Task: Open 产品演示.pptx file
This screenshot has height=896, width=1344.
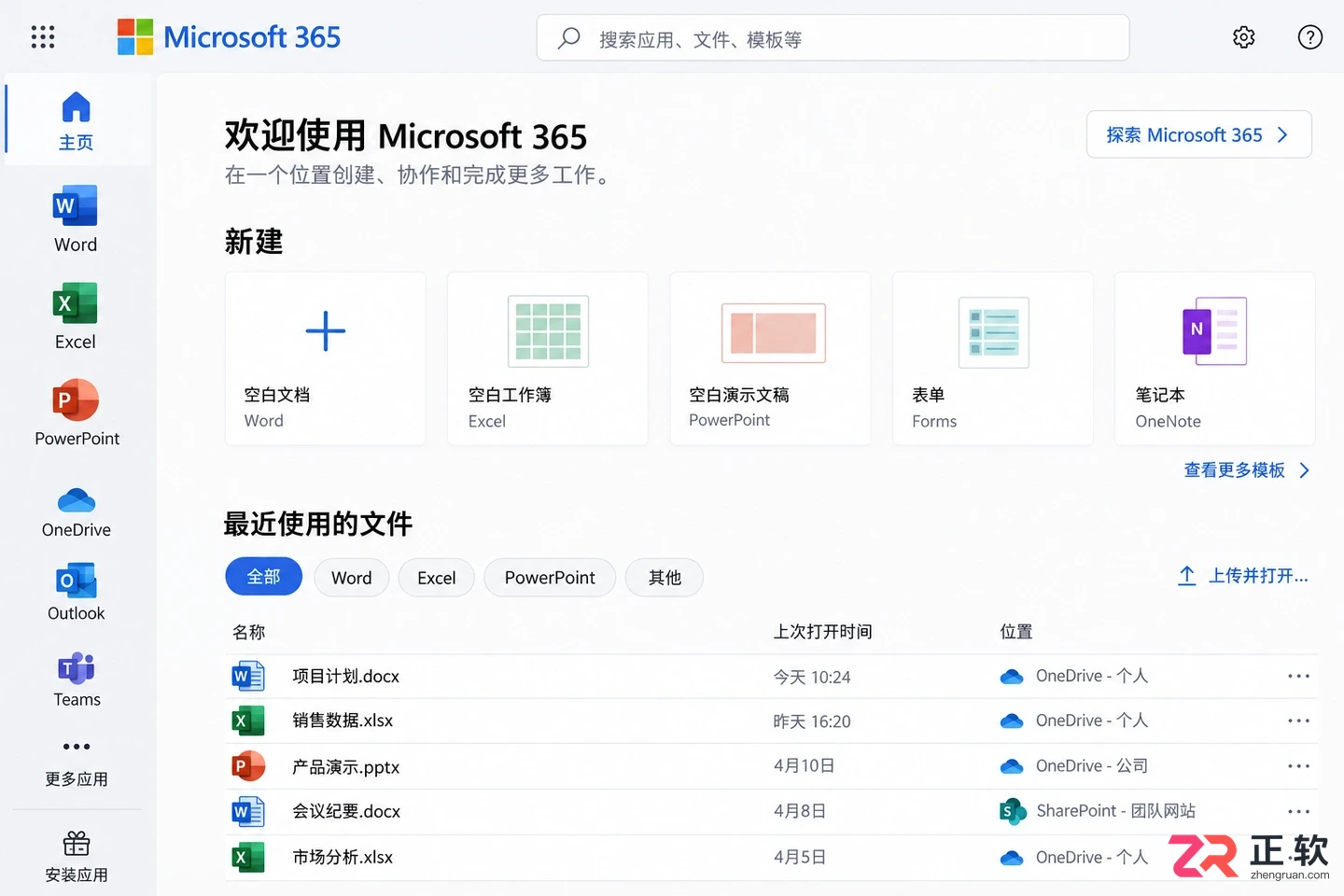Action: pyautogui.click(x=345, y=766)
